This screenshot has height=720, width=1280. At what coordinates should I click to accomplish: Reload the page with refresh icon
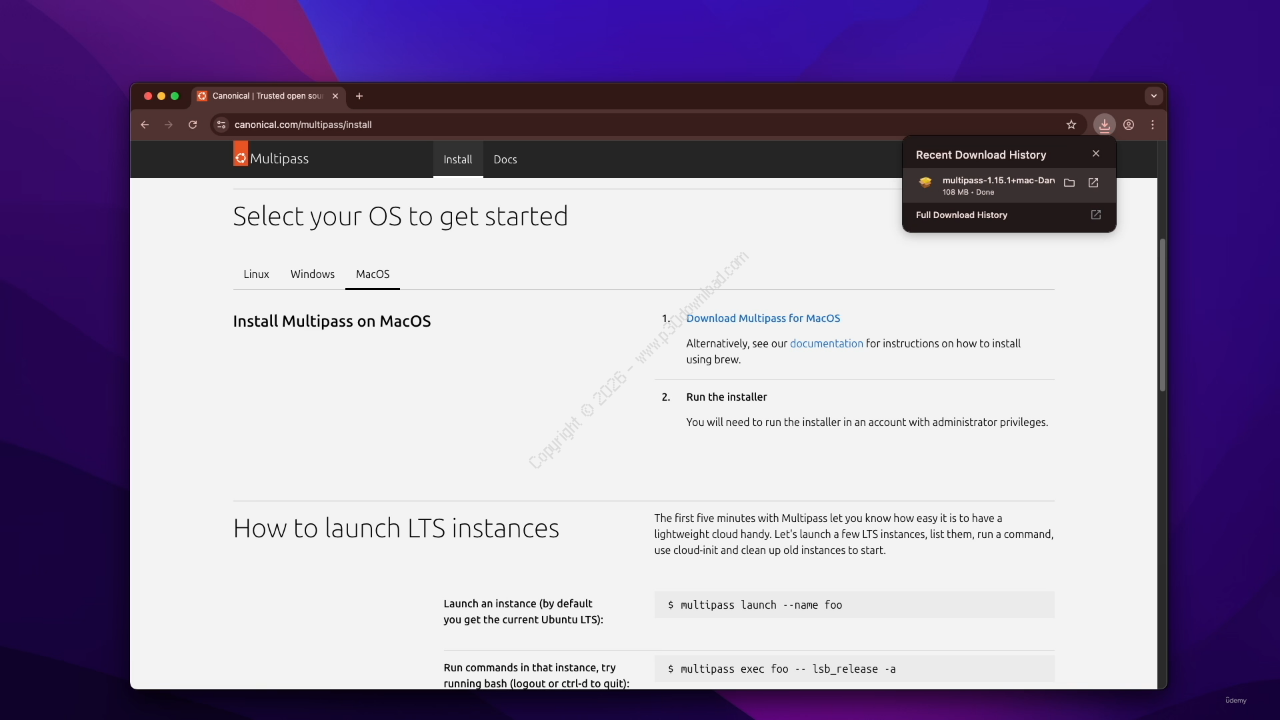tap(193, 125)
